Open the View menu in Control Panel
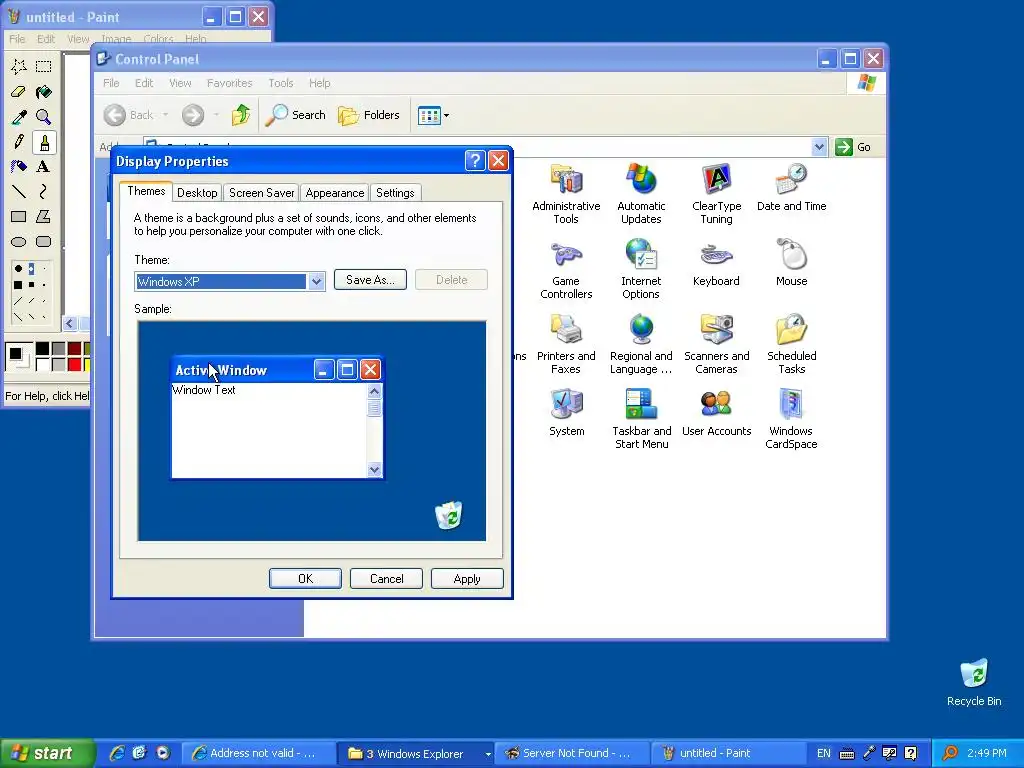Screen dimensions: 1024x768 (180, 83)
